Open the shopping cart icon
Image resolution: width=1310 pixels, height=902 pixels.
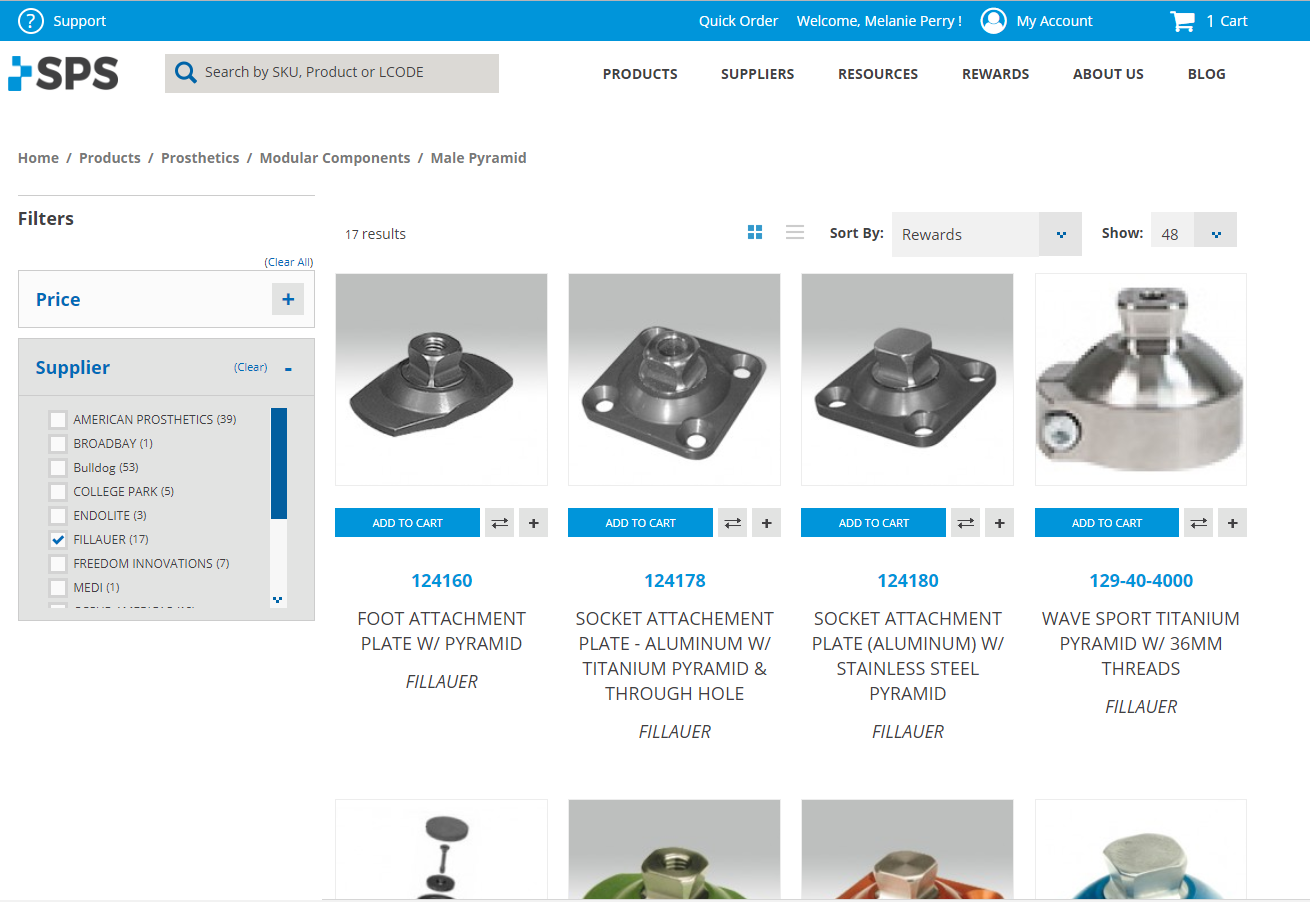[x=1183, y=21]
